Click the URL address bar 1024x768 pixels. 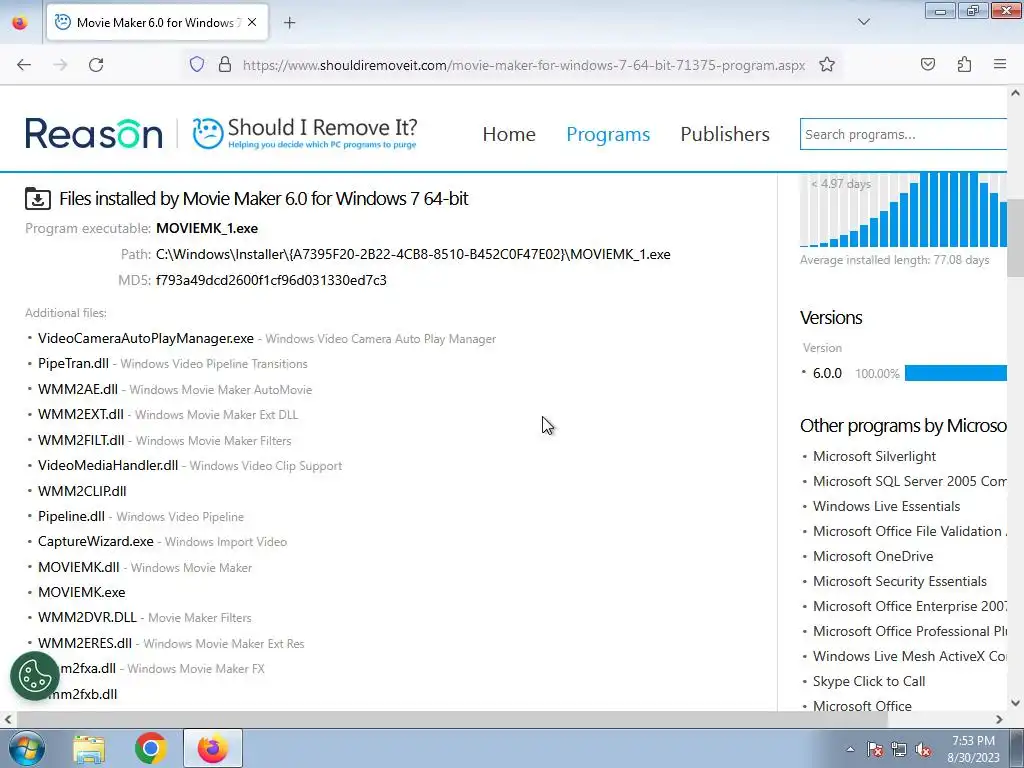524,65
